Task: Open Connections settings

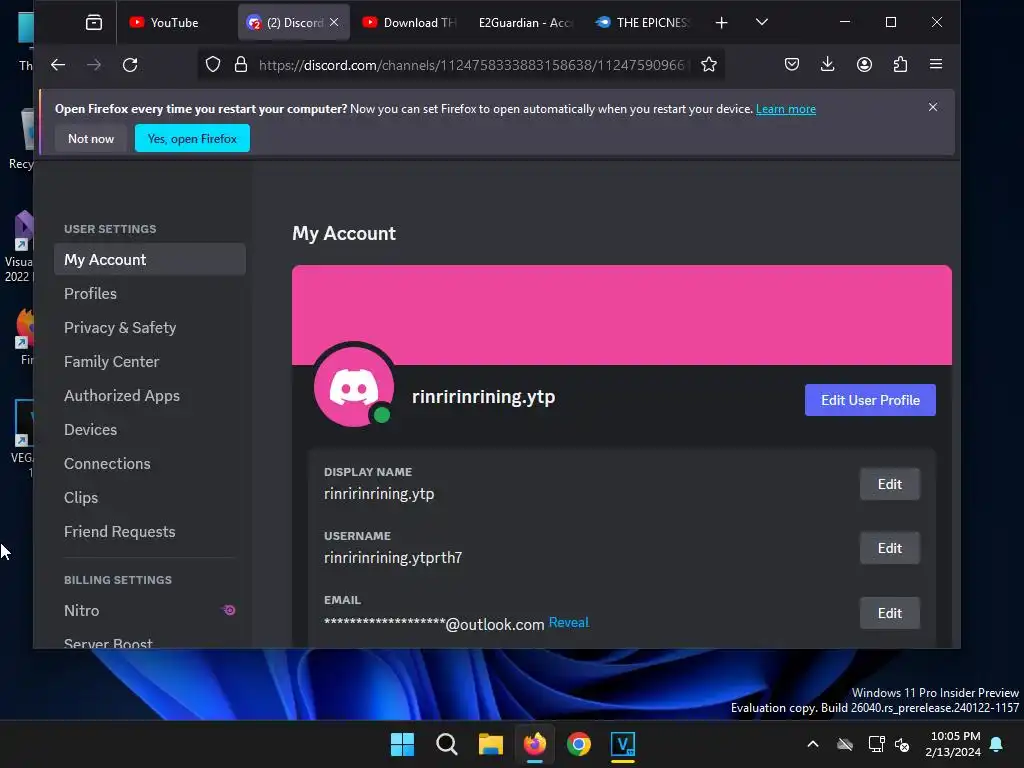Action: (150, 464)
